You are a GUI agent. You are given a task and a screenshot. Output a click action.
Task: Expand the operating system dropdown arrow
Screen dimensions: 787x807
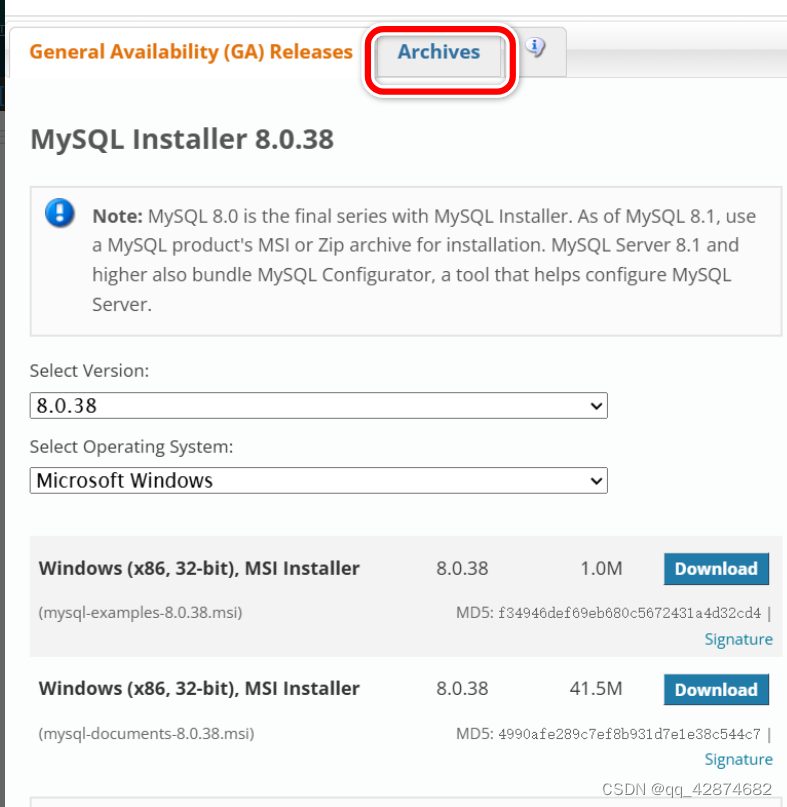tap(594, 481)
